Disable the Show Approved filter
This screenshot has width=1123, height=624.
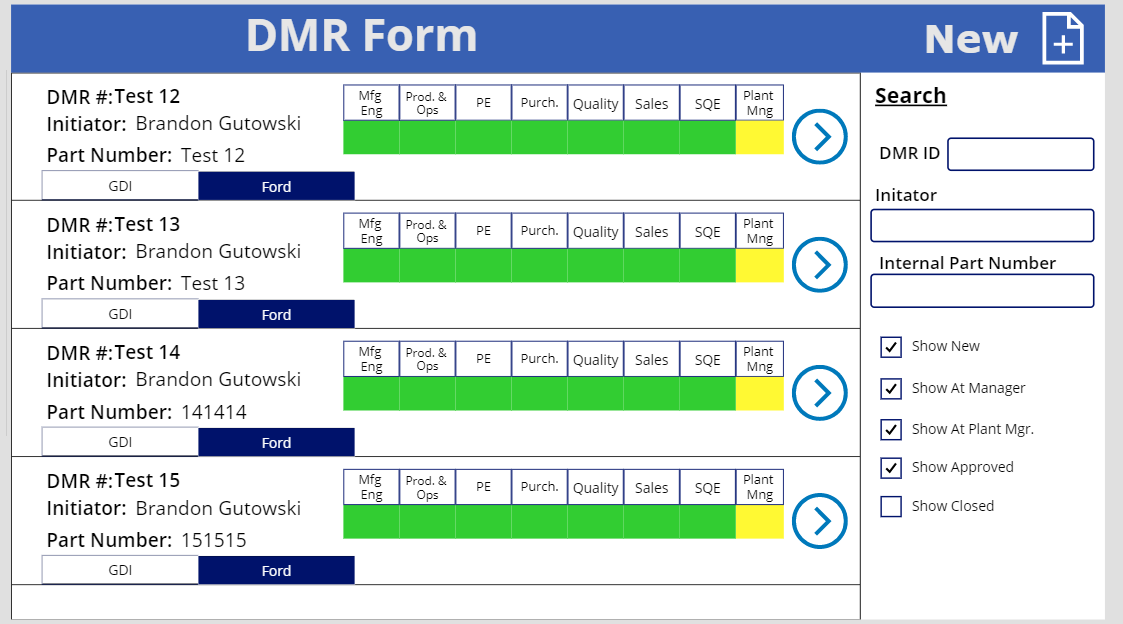coord(891,468)
